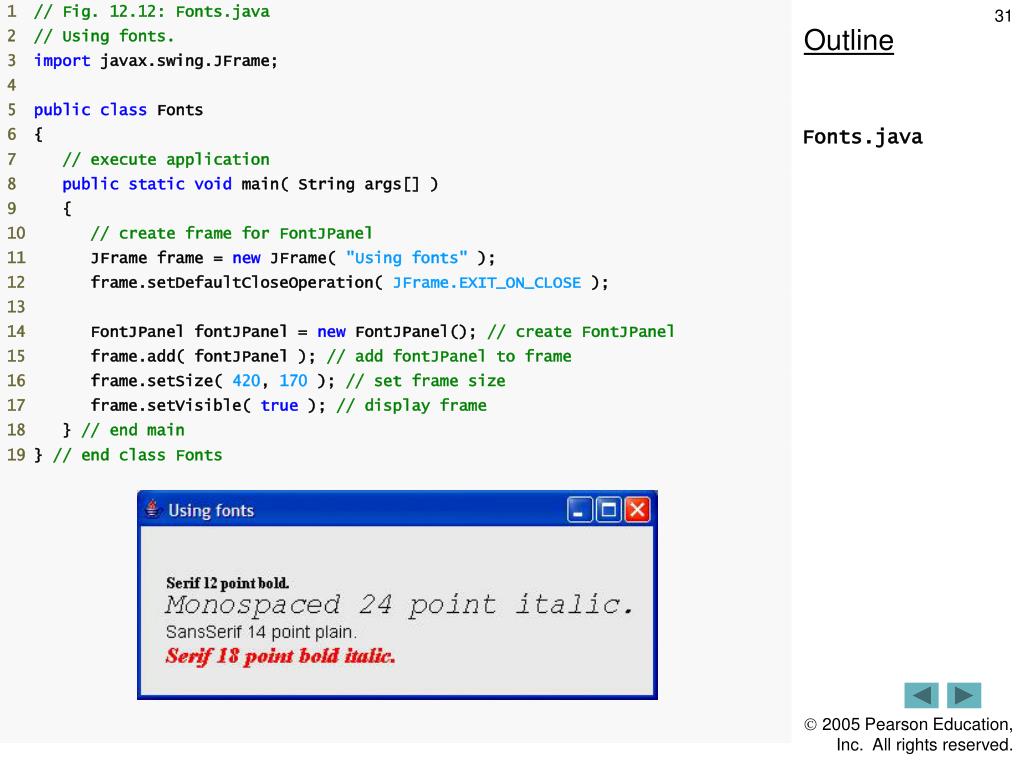Click the number 170 in setSize call
This screenshot has width=1024, height=768.
293,381
